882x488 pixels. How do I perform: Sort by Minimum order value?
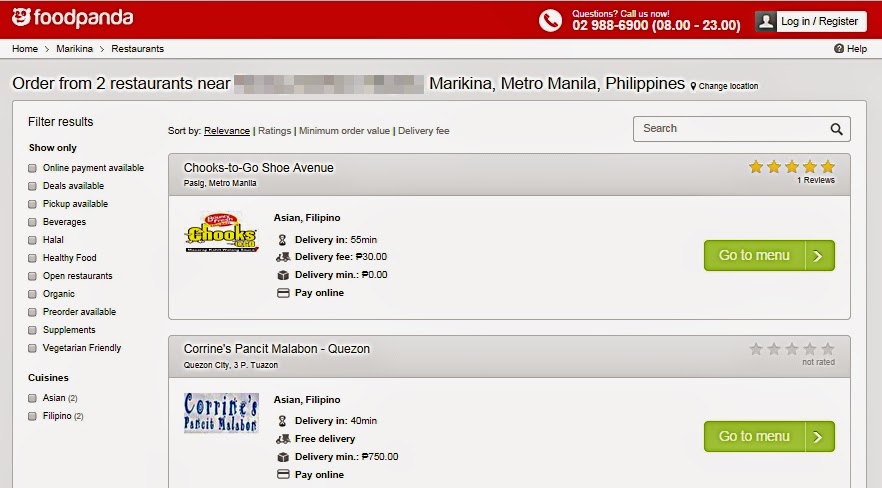pos(344,130)
